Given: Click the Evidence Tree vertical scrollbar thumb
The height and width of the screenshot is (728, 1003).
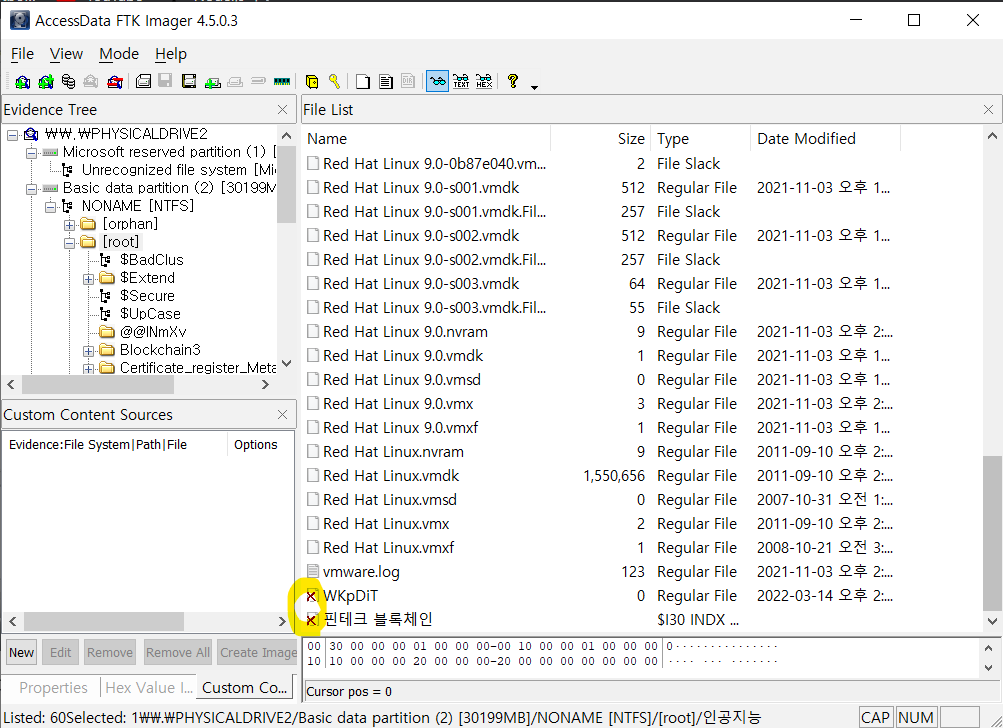Looking at the screenshot, I should pos(287,184).
